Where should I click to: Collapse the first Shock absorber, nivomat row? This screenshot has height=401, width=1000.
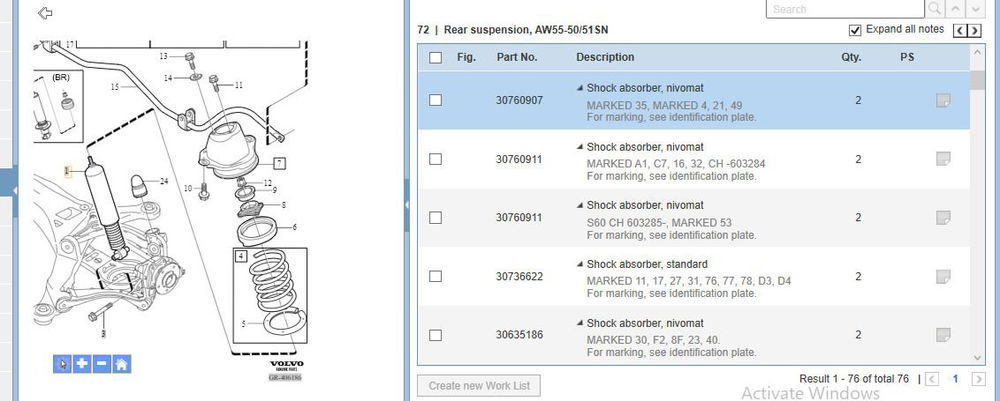click(580, 88)
